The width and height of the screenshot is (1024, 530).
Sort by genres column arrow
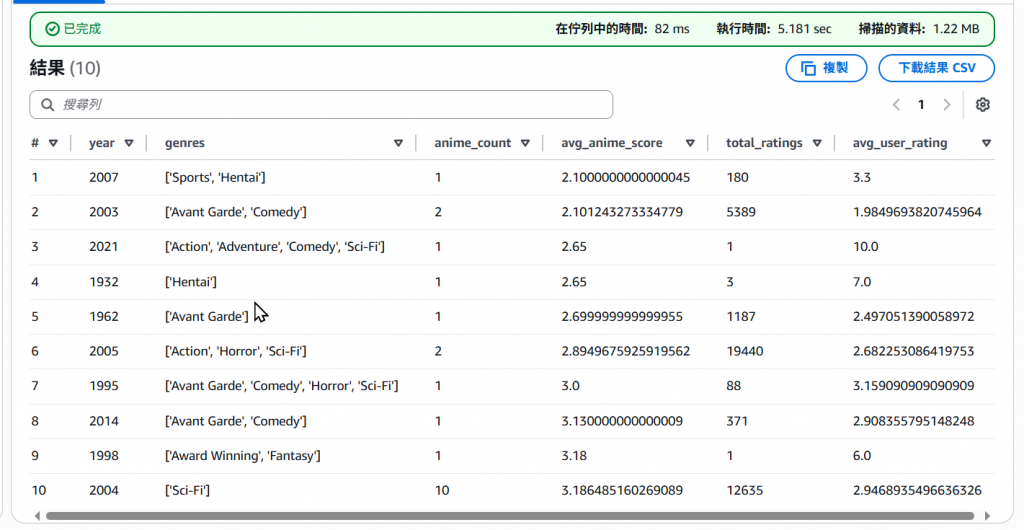(x=398, y=143)
